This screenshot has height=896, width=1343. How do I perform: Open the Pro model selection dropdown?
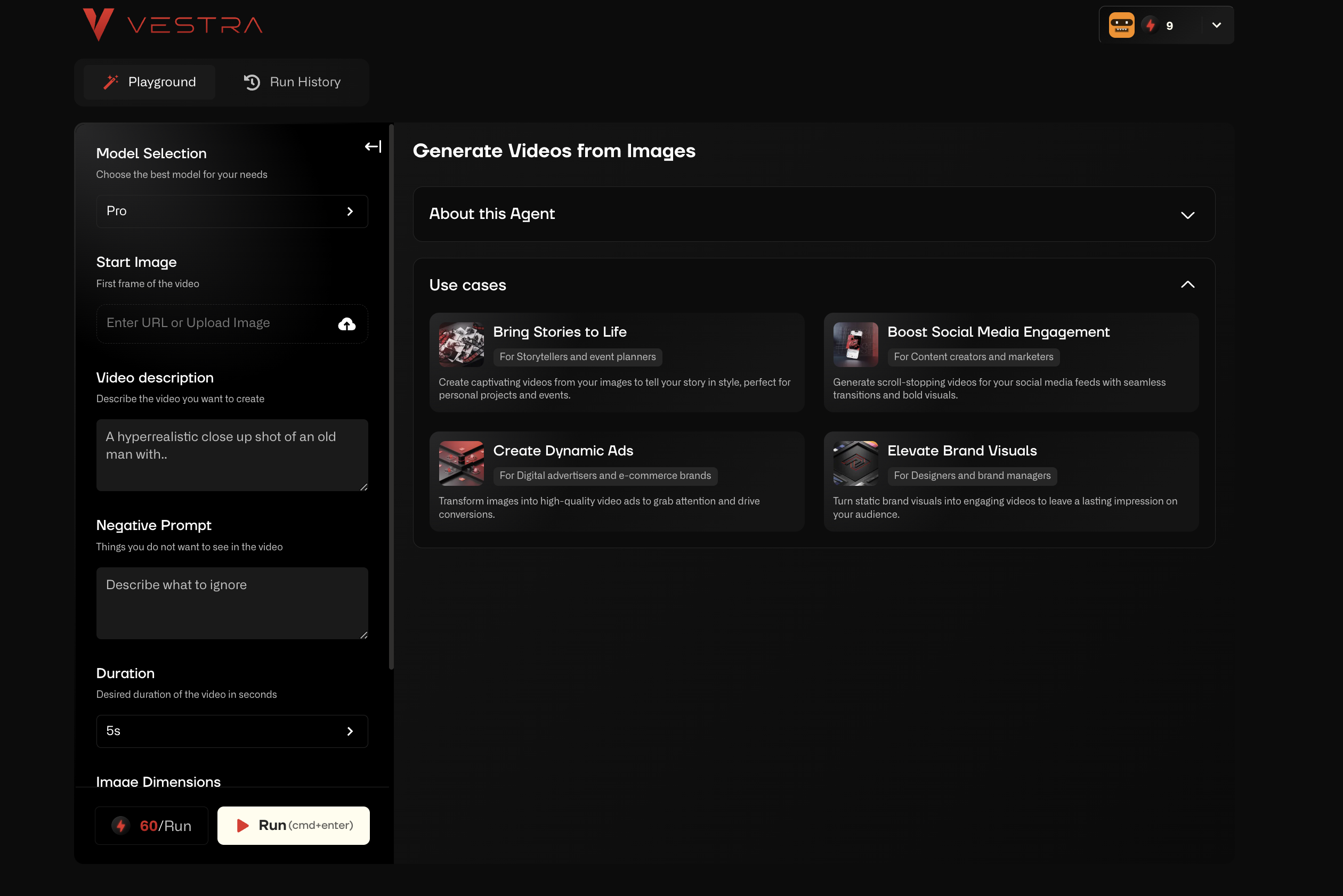(x=231, y=211)
